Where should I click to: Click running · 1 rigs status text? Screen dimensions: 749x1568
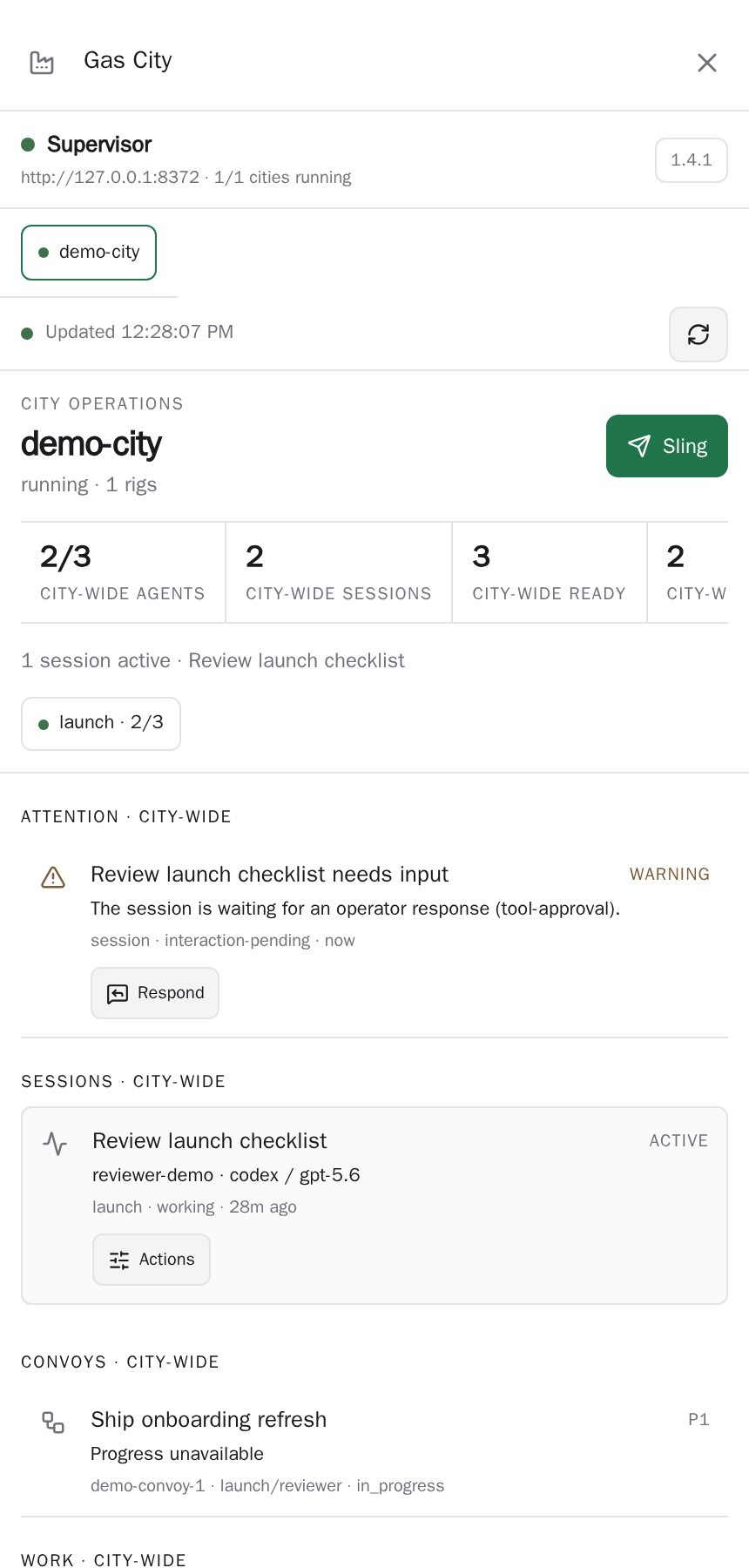(x=89, y=484)
